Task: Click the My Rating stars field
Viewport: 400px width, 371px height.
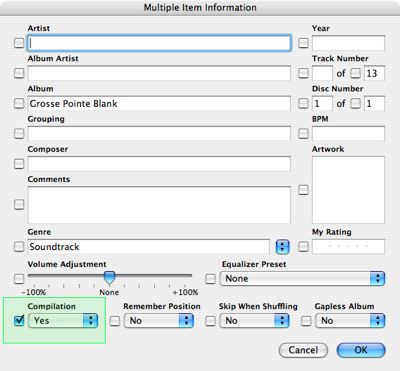Action: click(x=348, y=247)
